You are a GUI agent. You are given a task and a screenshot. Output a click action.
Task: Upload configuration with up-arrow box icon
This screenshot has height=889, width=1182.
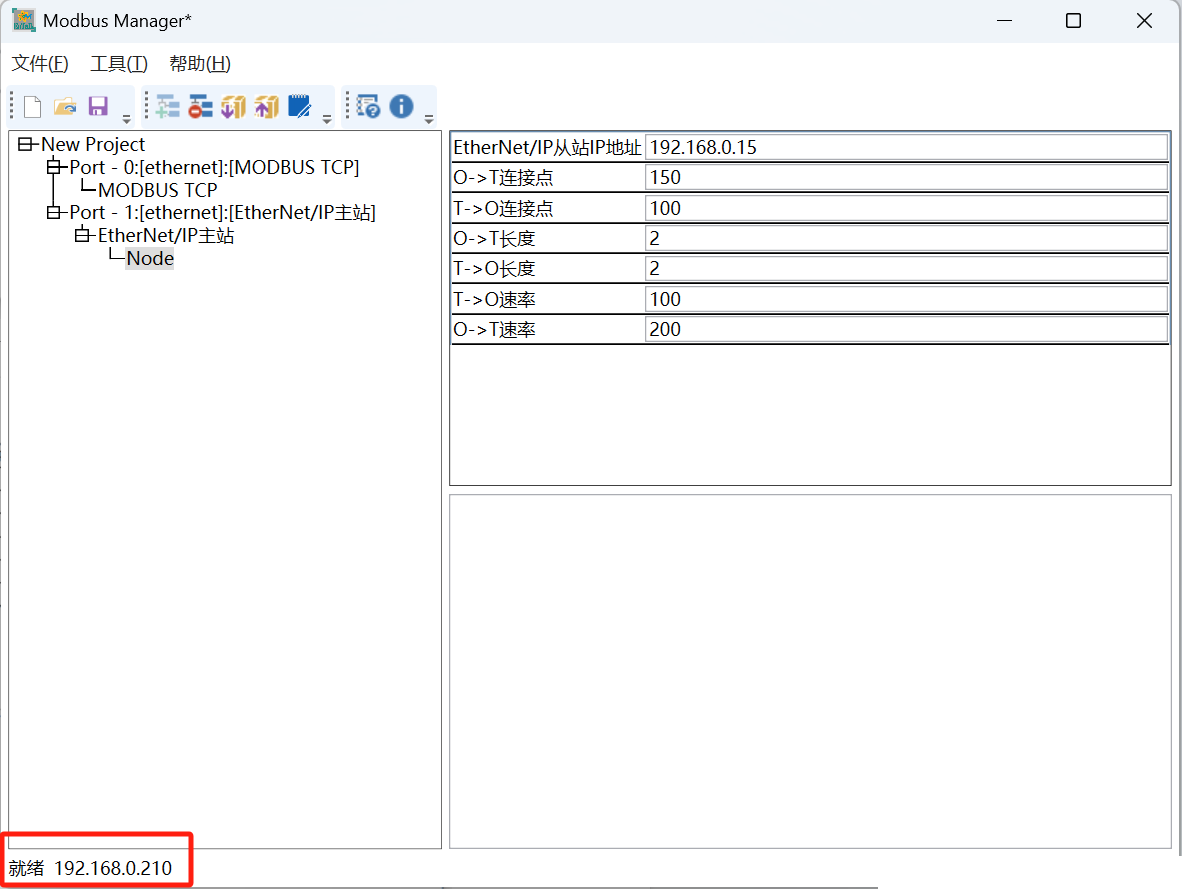267,107
